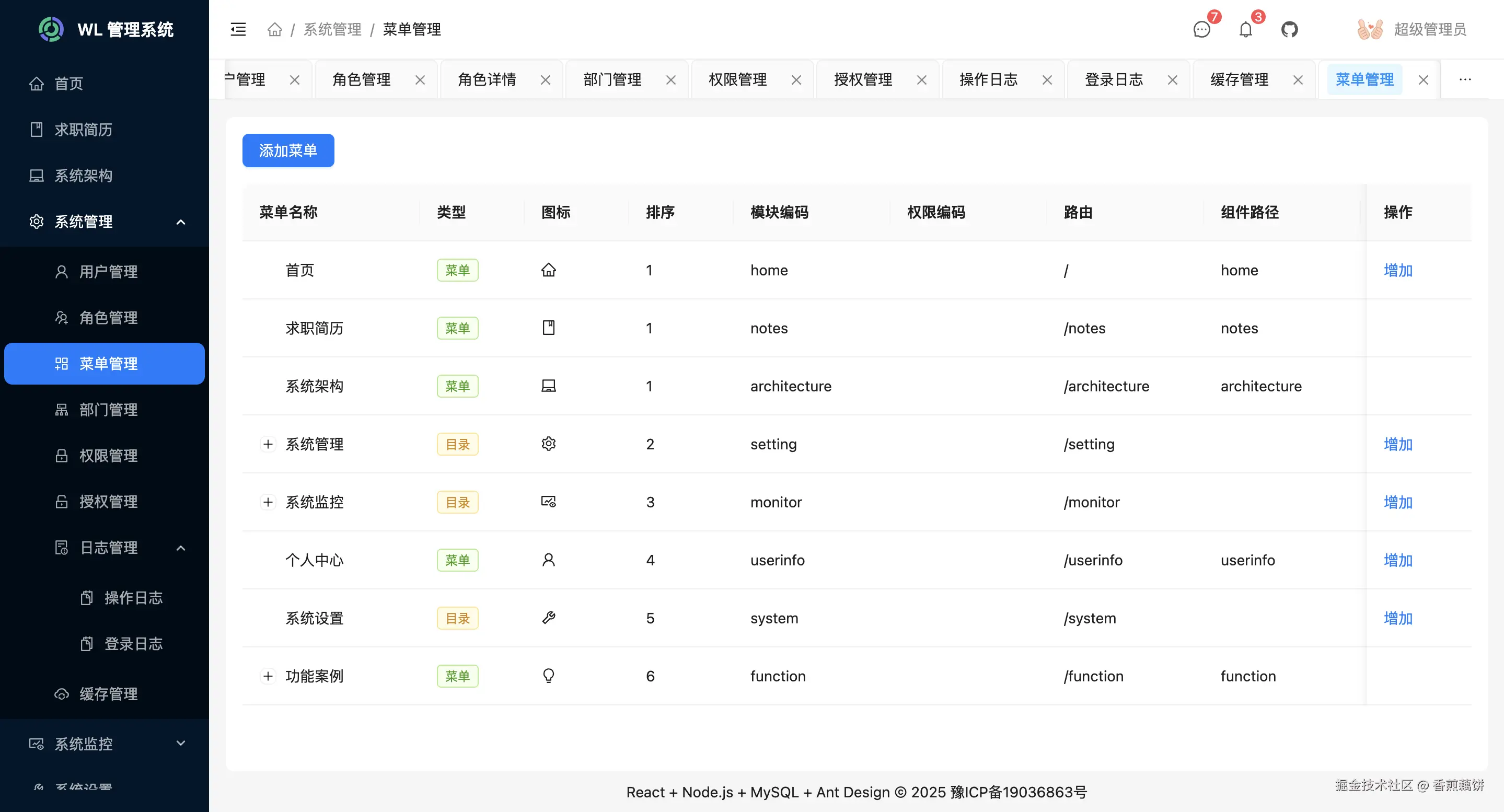Viewport: 1504px width, 812px height.
Task: Open the GitHub icon link
Action: pos(1289,29)
